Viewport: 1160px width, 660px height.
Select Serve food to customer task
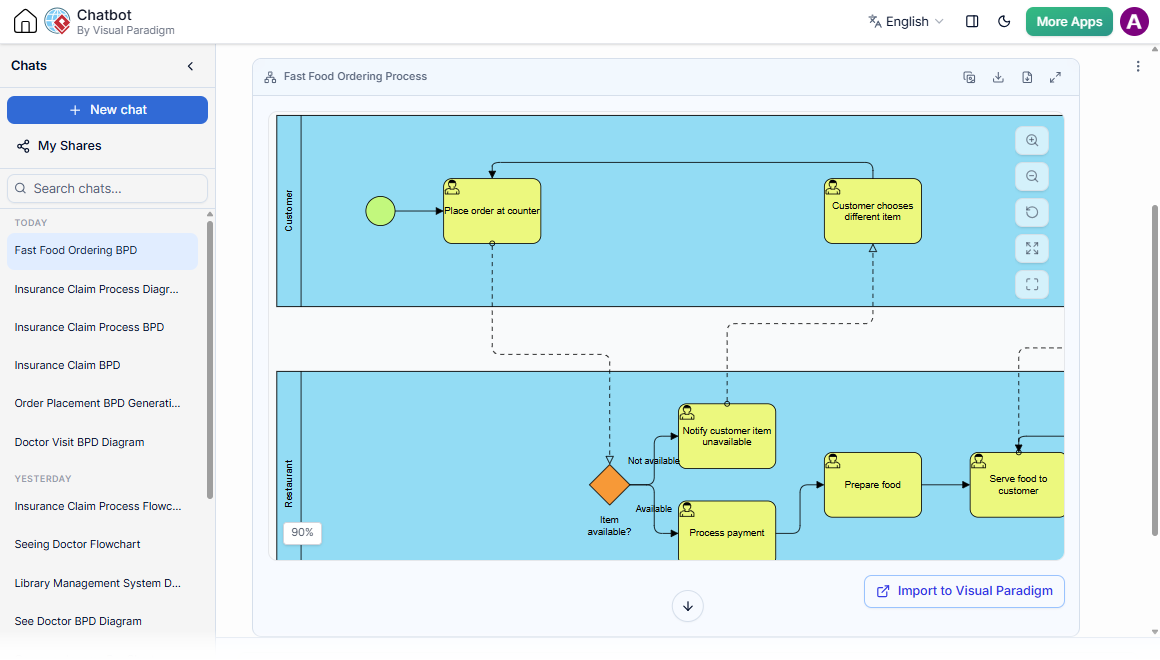tap(1017, 485)
